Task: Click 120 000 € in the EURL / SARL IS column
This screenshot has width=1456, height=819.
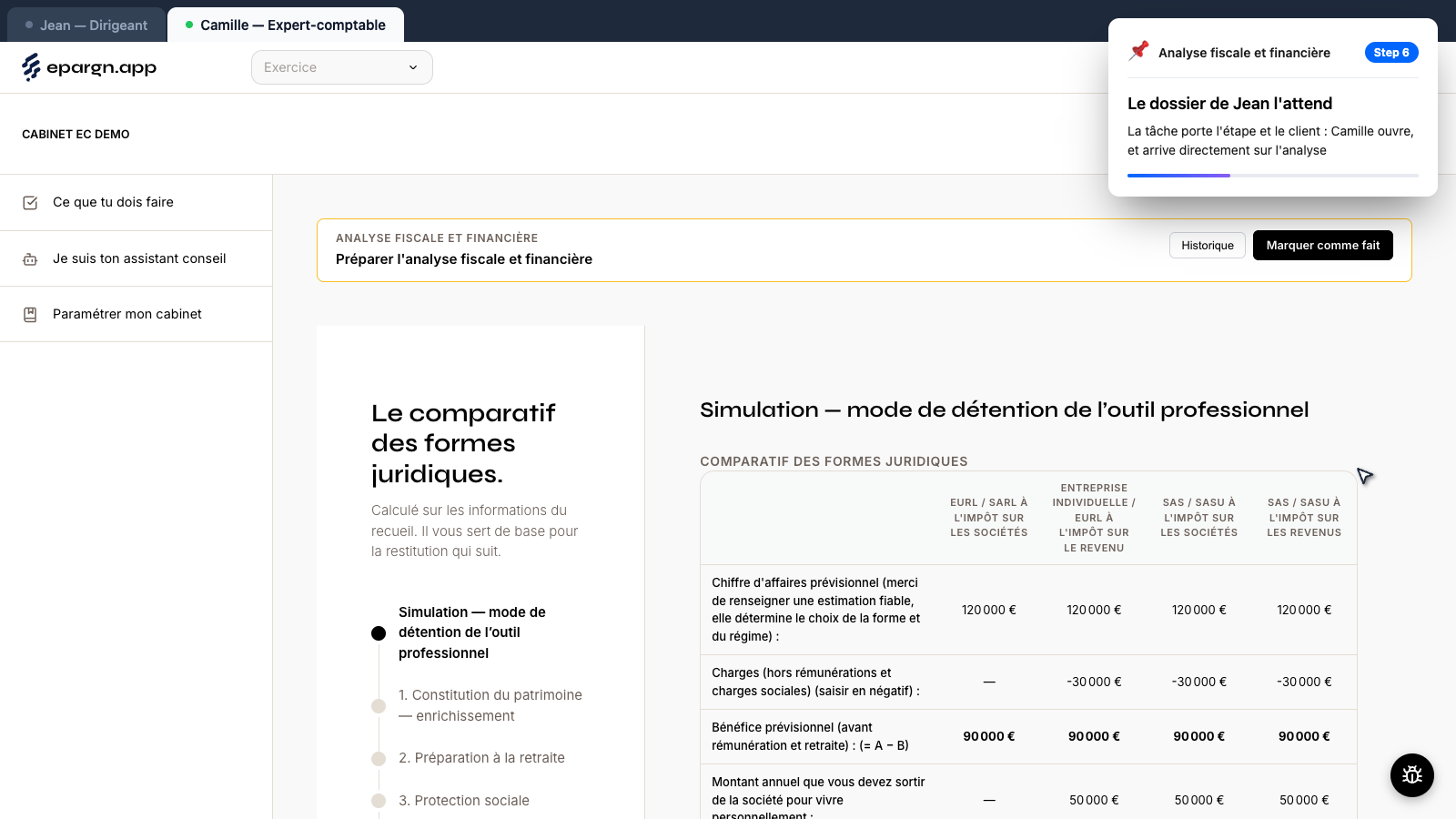Action: [x=989, y=610]
